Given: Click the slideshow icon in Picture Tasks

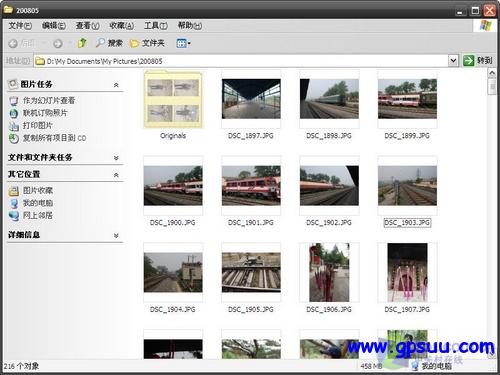Looking at the screenshot, I should click(14, 101).
